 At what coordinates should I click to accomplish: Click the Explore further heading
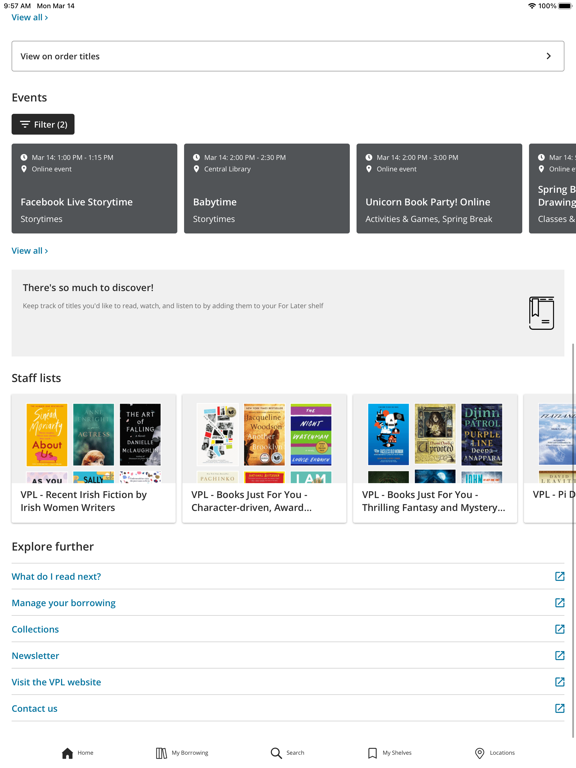52,547
